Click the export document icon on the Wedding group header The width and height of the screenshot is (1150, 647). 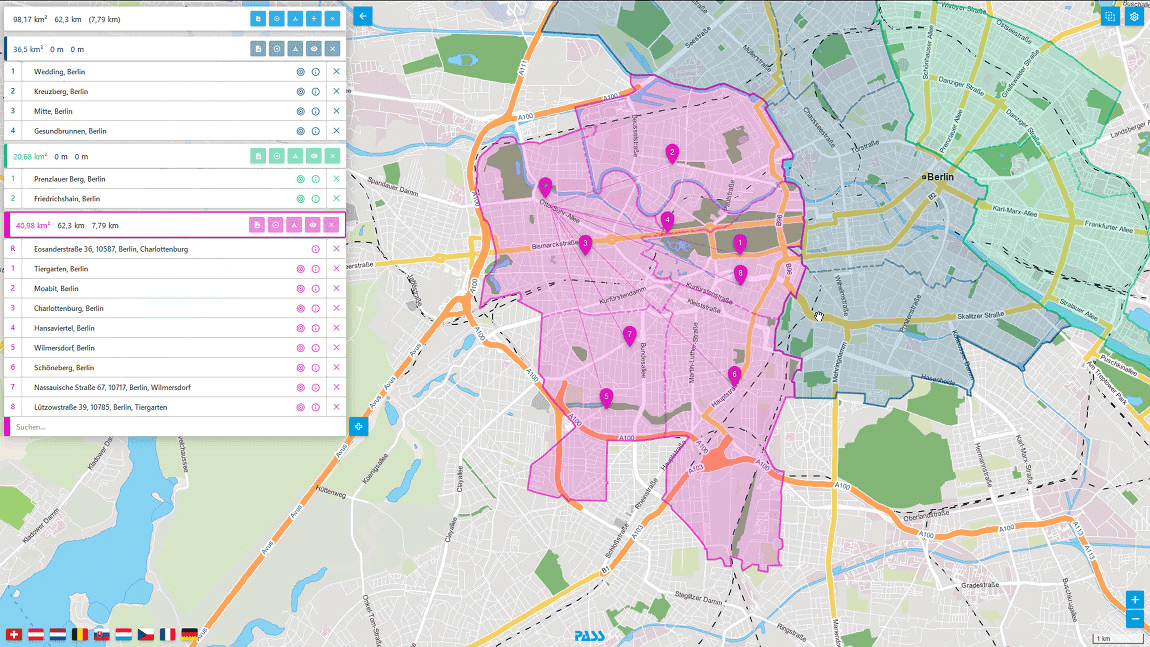point(257,47)
